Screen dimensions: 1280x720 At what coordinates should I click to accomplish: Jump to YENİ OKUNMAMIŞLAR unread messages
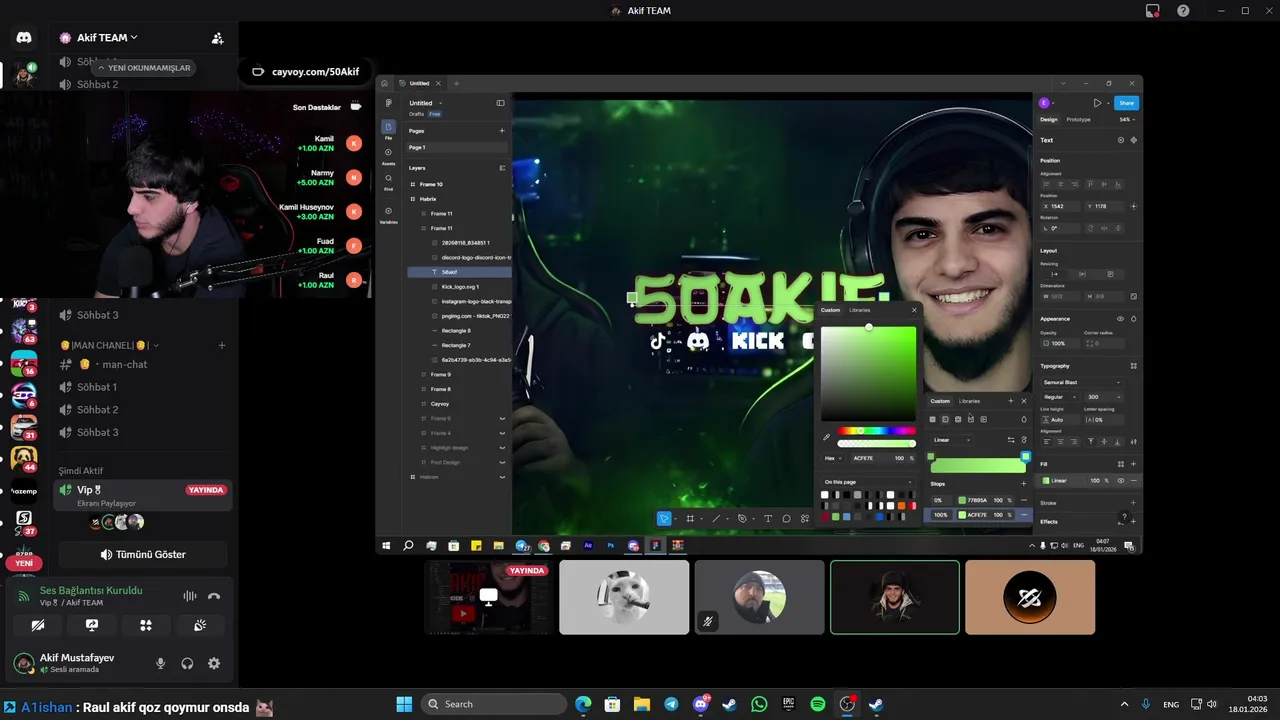[143, 68]
